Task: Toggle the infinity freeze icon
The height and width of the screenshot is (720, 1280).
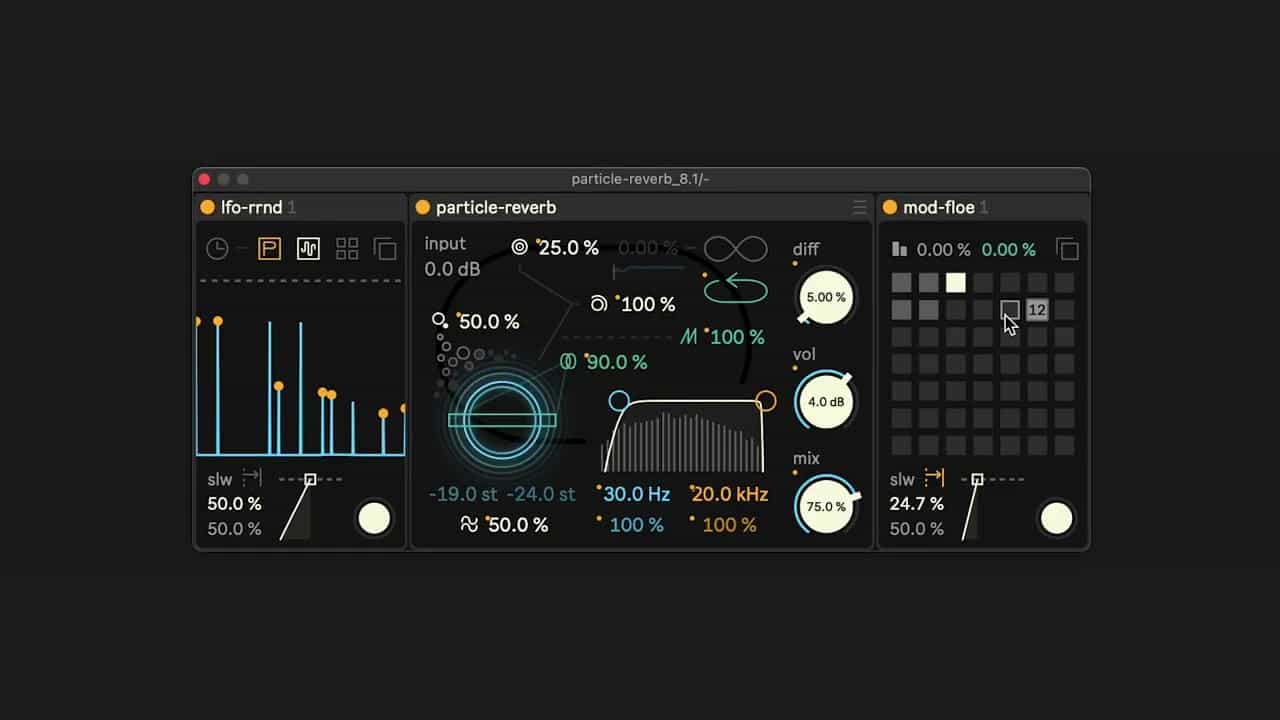Action: coord(736,248)
